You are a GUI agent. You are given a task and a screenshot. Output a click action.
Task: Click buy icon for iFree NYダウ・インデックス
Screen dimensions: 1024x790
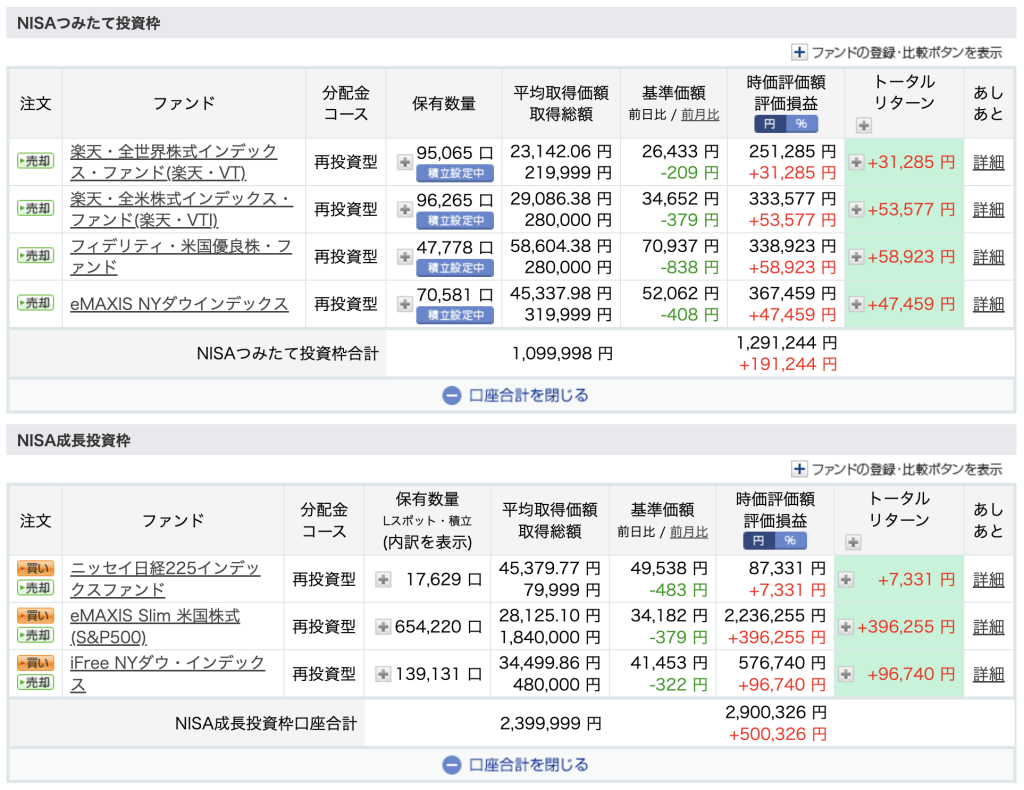pyautogui.click(x=35, y=663)
